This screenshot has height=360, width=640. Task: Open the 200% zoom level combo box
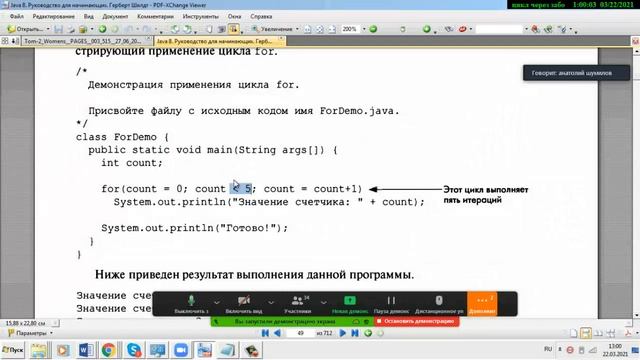(x=353, y=29)
